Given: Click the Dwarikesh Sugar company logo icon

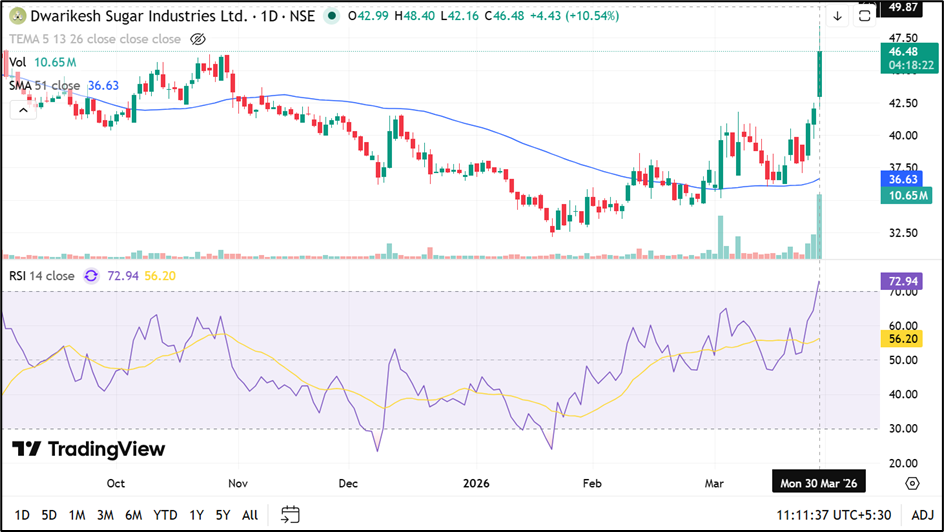Looking at the screenshot, I should (x=16, y=16).
